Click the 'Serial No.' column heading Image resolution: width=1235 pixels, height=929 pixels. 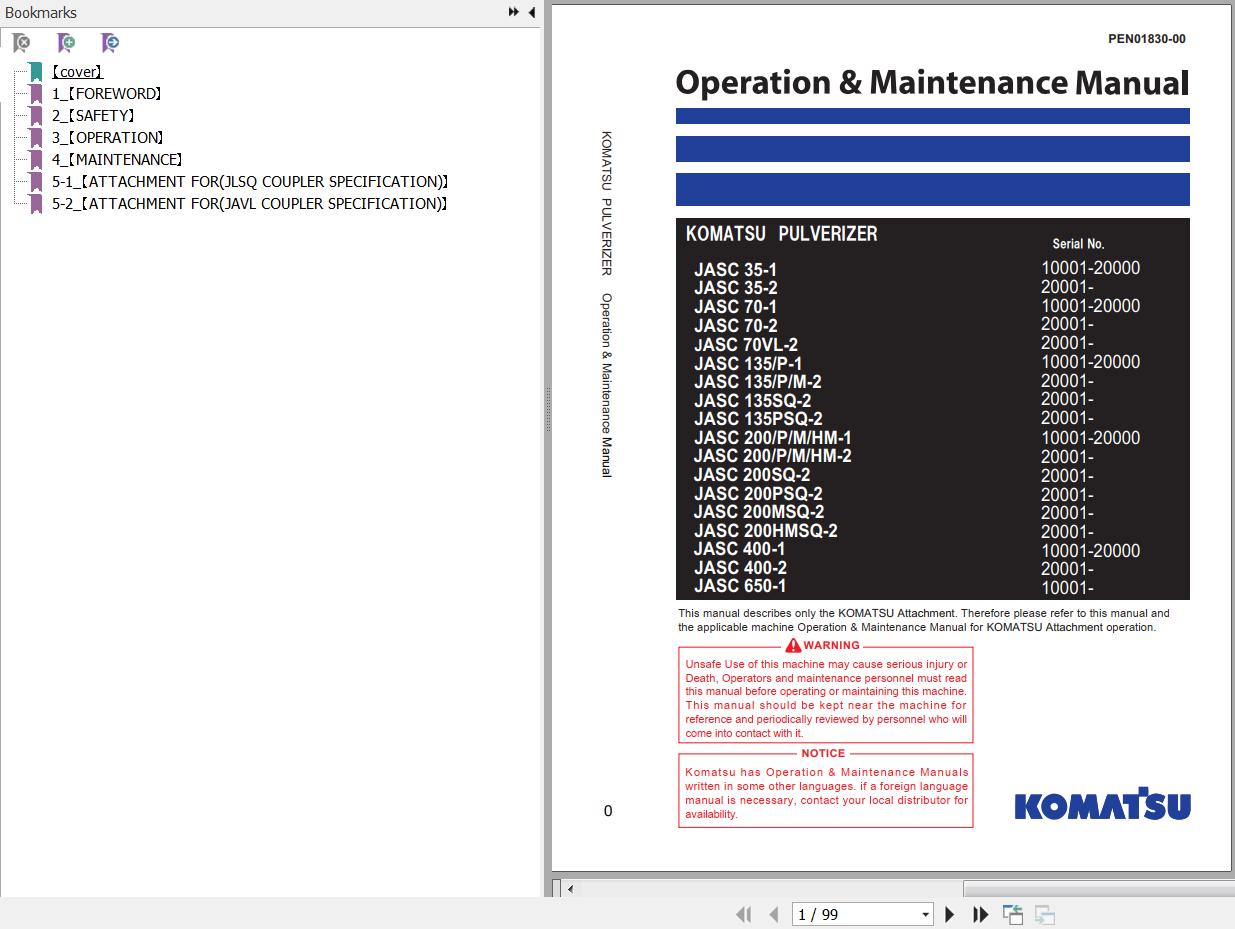[x=1078, y=244]
